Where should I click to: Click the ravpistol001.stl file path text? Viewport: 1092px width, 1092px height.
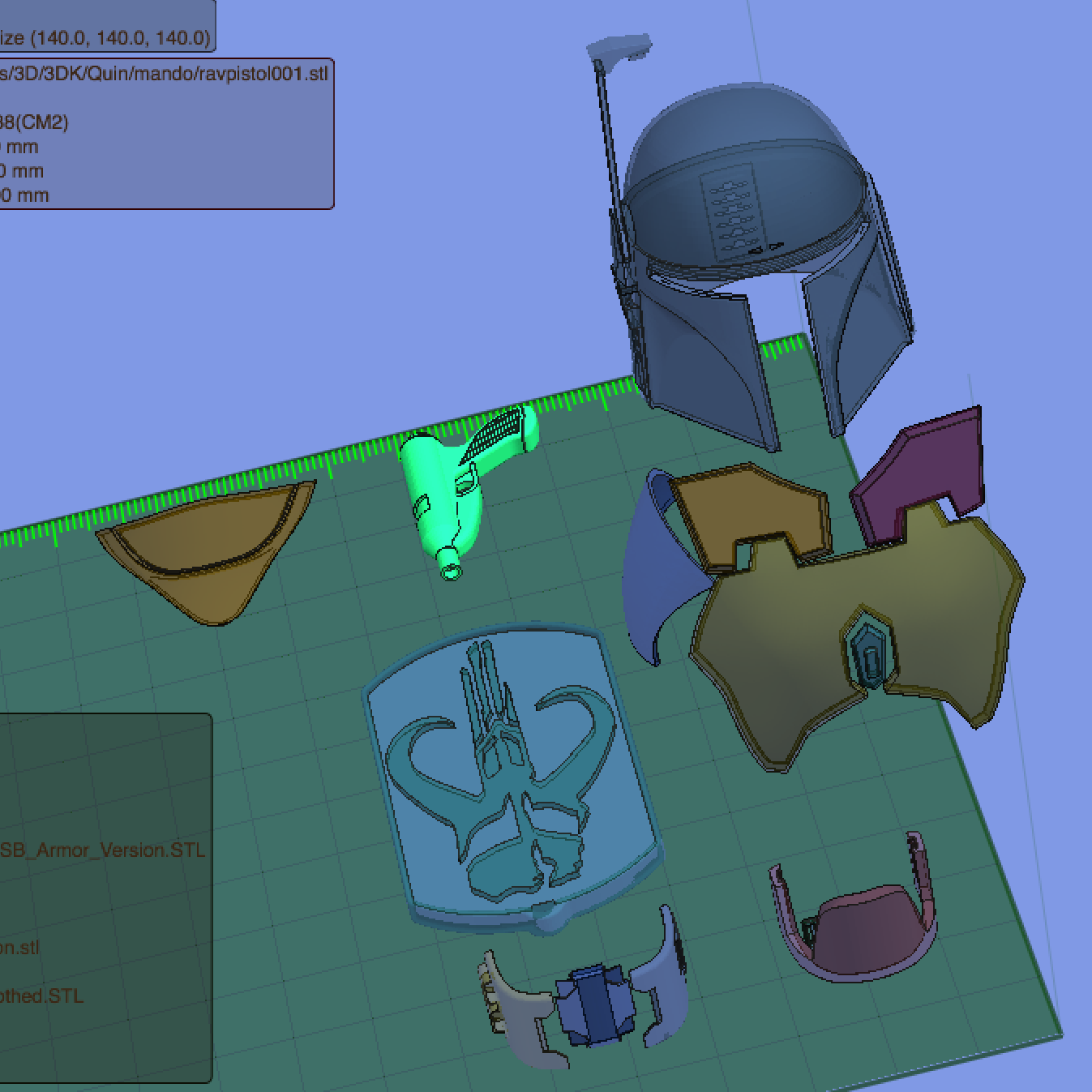[164, 74]
